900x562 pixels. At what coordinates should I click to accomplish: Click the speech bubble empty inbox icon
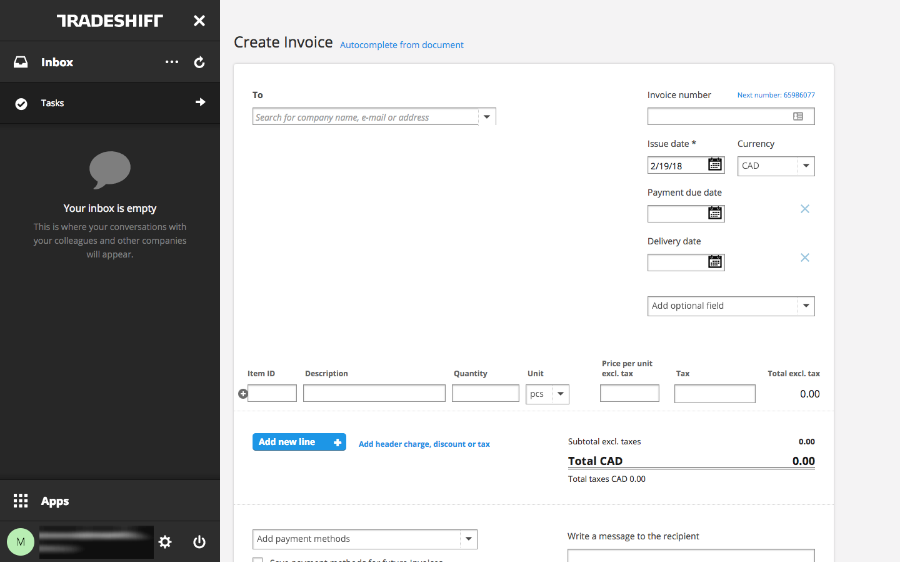point(110,170)
